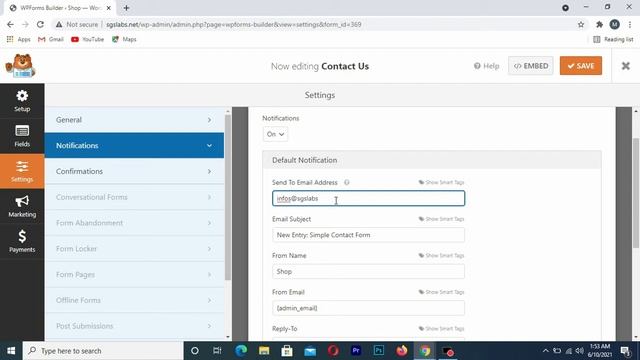Save the Contact Us form
Screen dimensions: 640x360
tap(581, 66)
